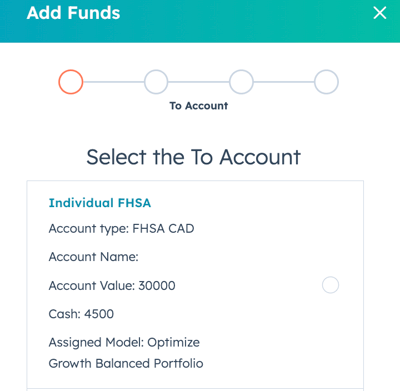
Task: Choose the Individual FHSA account radio button
Action: pos(330,285)
